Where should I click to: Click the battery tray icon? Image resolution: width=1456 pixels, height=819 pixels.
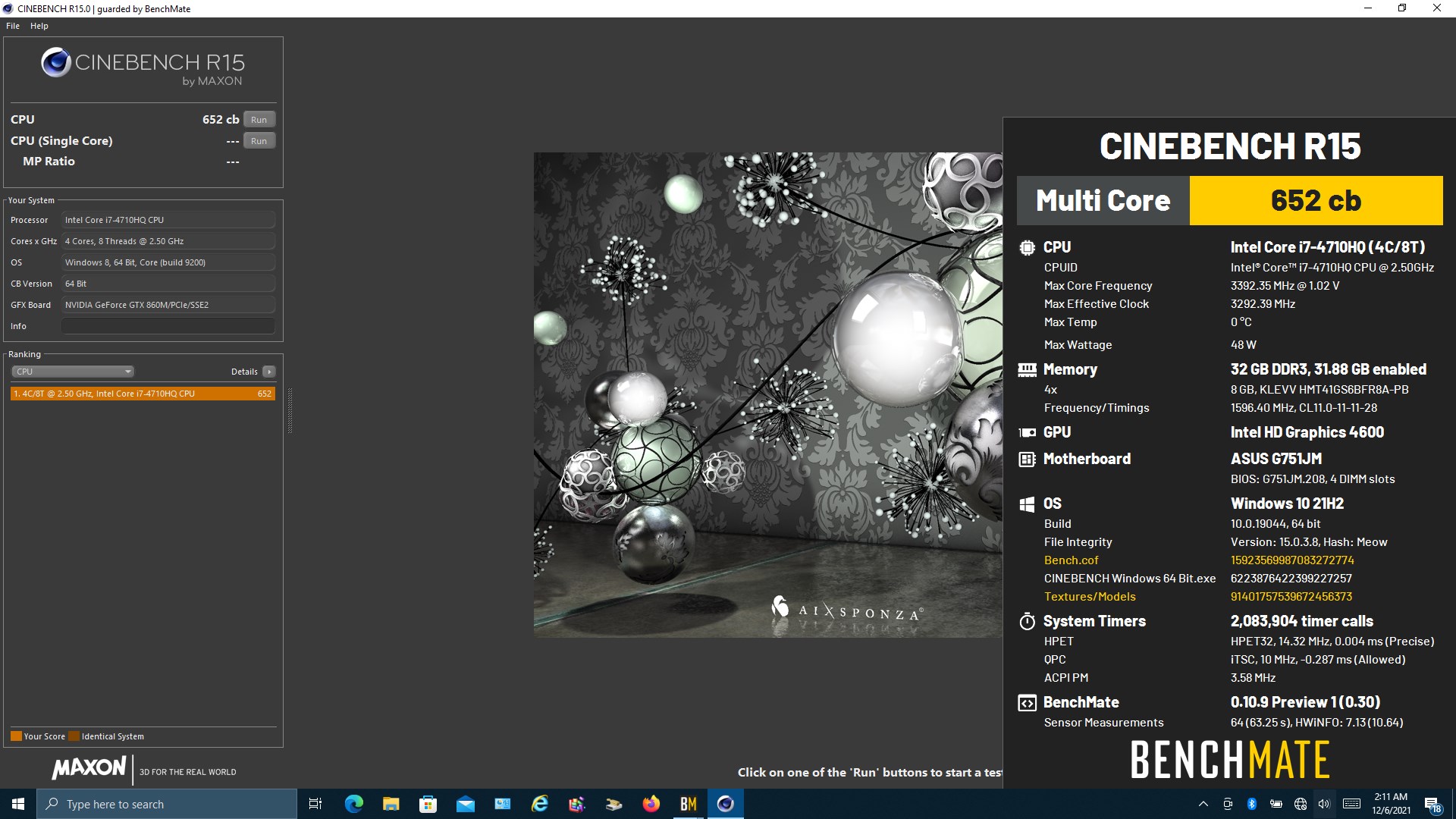[x=1276, y=804]
